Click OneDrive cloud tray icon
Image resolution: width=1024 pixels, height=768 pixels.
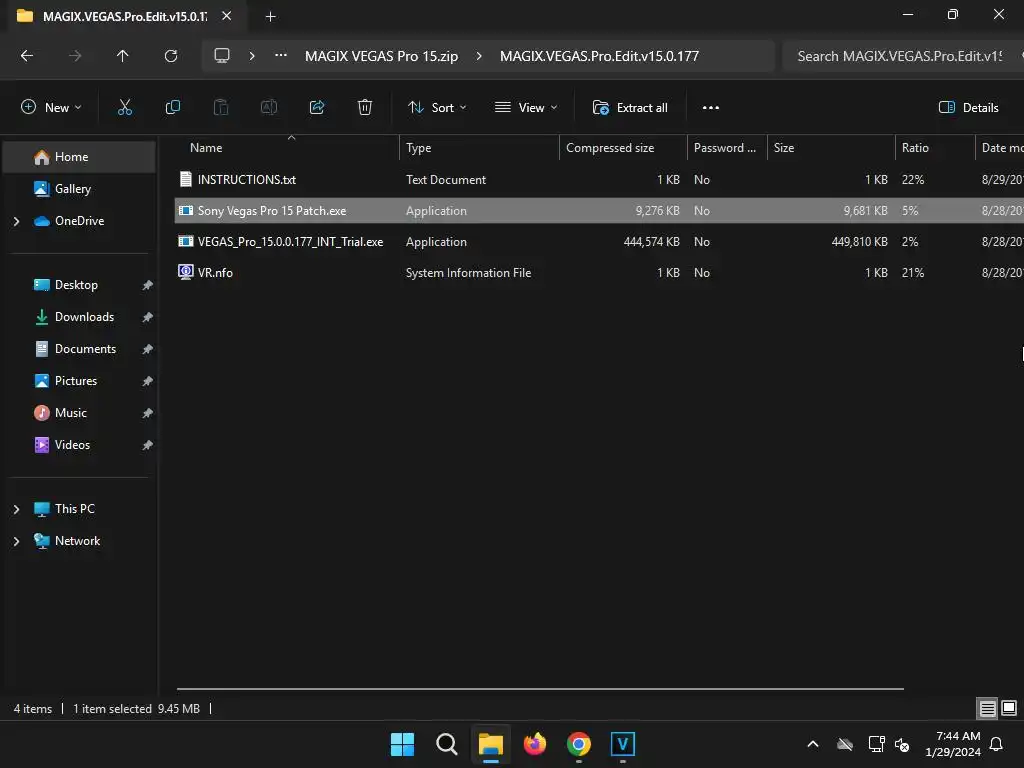(x=845, y=744)
